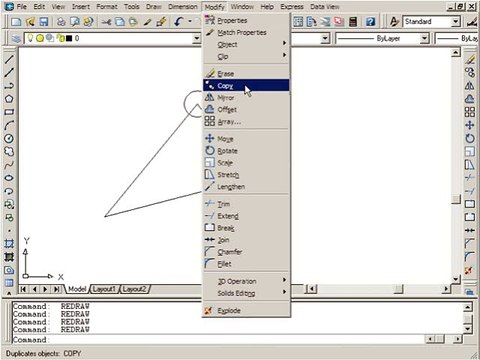Choose Explode from the Modify menu
This screenshot has height=360, width=480.
point(246,310)
